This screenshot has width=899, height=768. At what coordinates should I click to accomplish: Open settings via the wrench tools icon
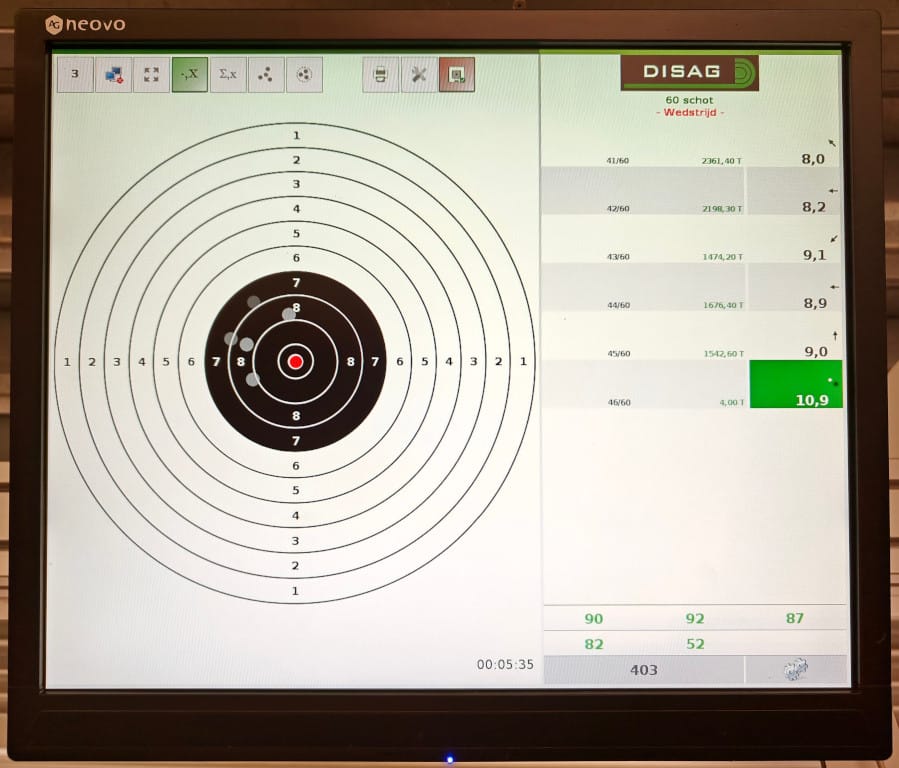pyautogui.click(x=419, y=74)
